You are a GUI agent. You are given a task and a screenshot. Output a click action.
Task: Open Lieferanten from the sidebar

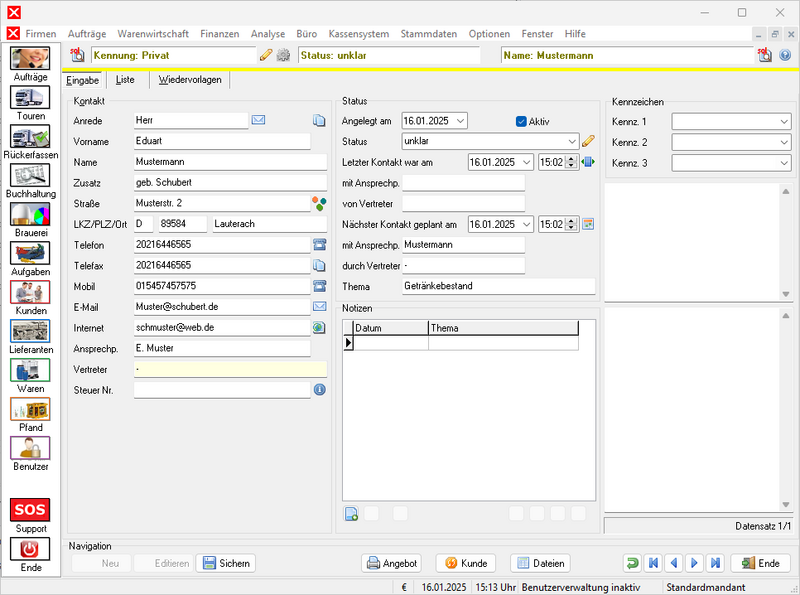tap(30, 331)
